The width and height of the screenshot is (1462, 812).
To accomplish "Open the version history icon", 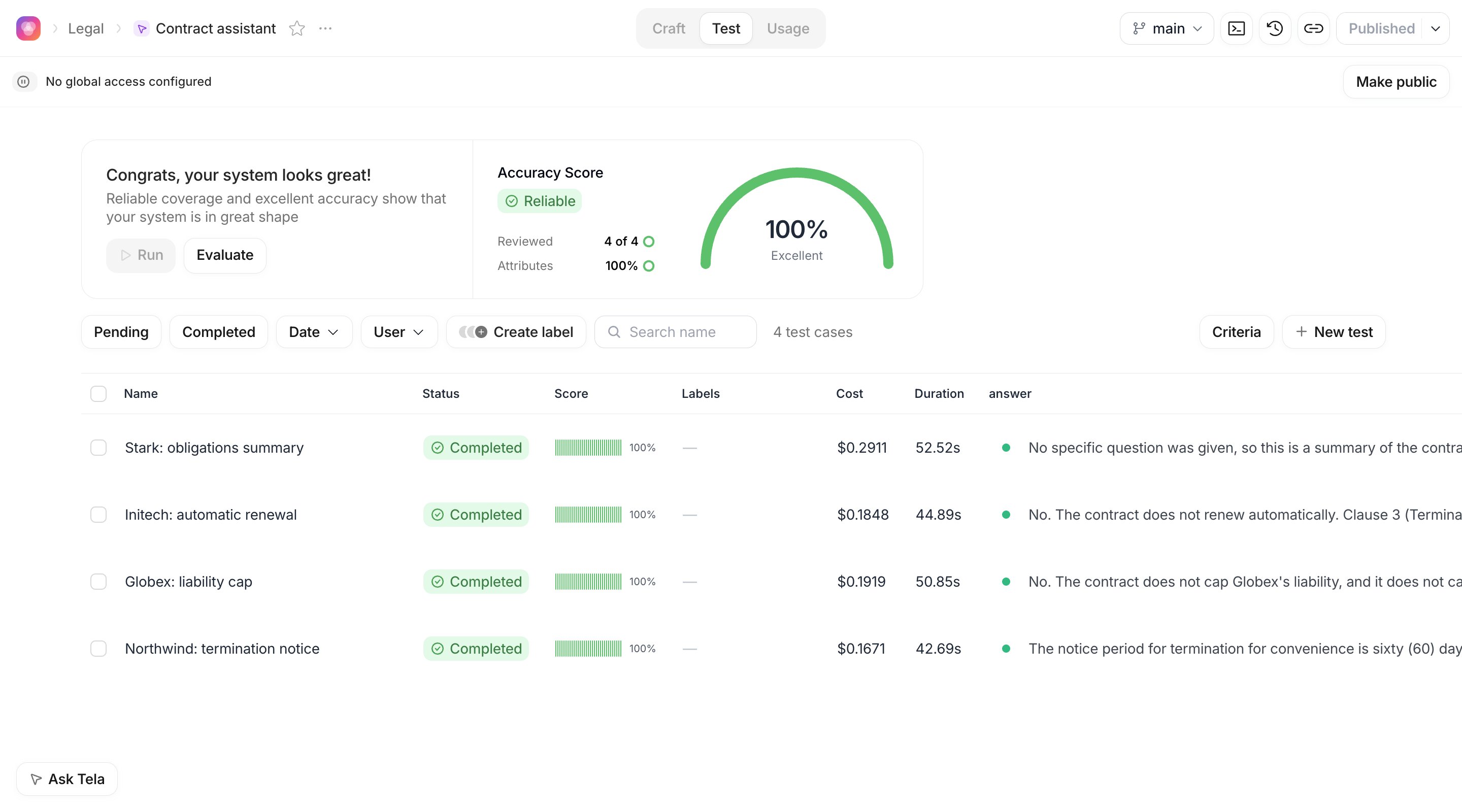I will pos(1275,28).
